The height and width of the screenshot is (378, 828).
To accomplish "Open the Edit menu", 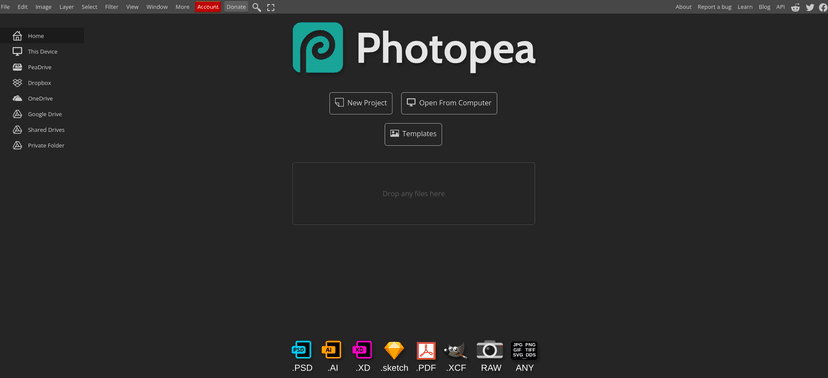I will (x=22, y=7).
